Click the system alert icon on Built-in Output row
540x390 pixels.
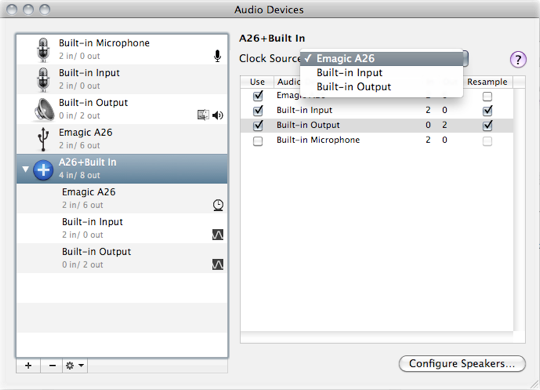pyautogui.click(x=203, y=115)
